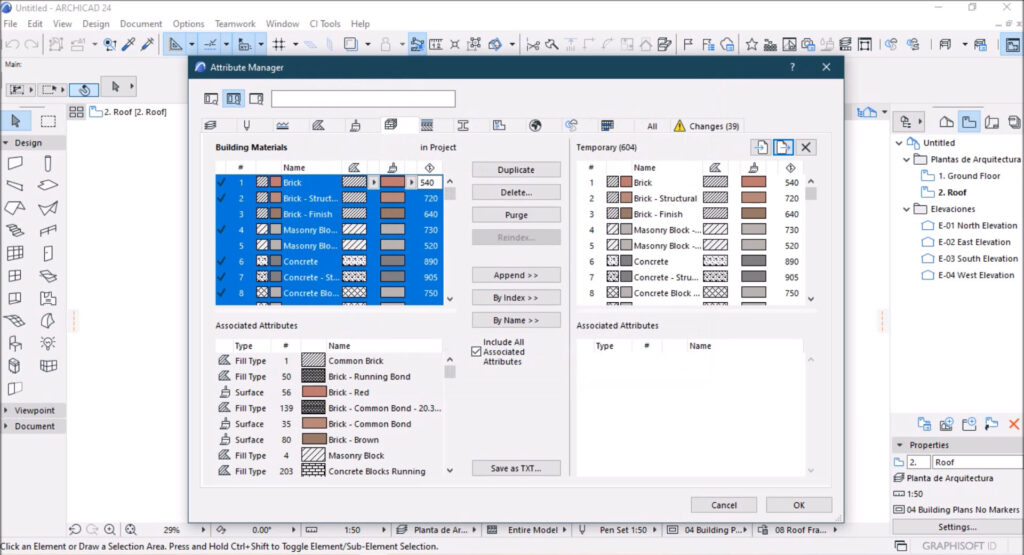The height and width of the screenshot is (555, 1024).
Task: Click the Append >> button
Action: [516, 275]
